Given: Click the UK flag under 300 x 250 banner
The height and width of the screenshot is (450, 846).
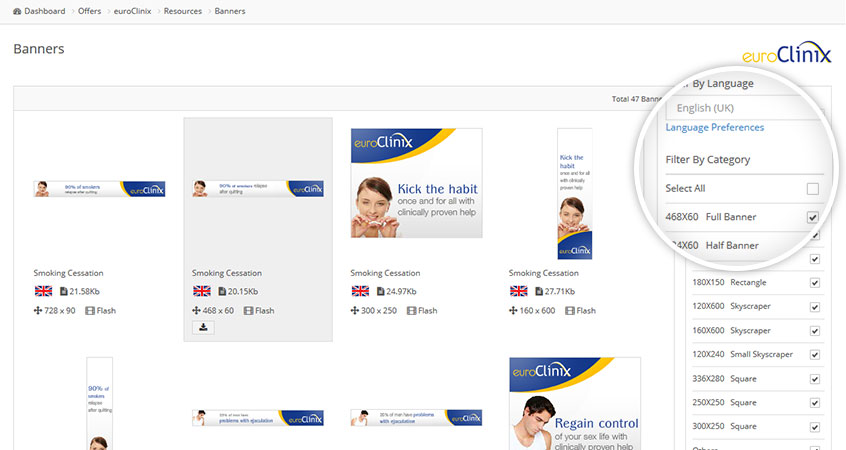Looking at the screenshot, I should [x=360, y=291].
